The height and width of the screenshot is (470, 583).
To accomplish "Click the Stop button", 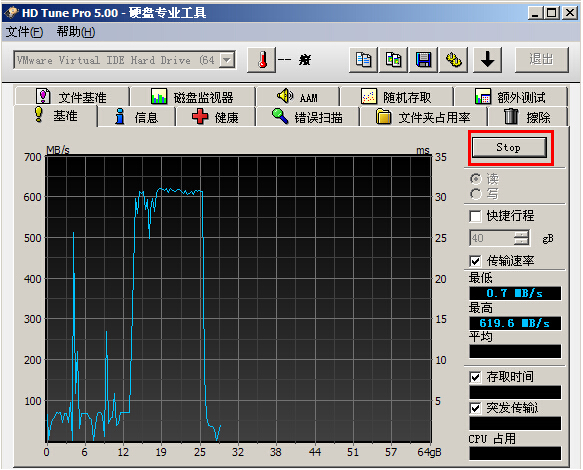I will [509, 148].
